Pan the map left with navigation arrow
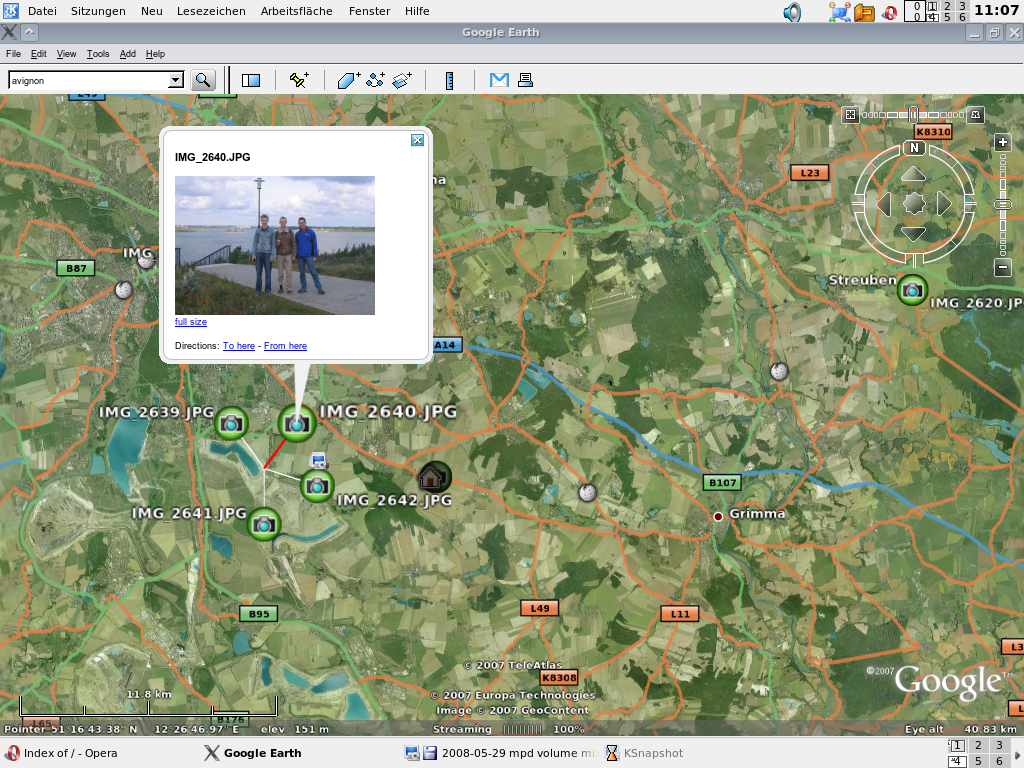Image resolution: width=1024 pixels, height=768 pixels. [x=884, y=204]
